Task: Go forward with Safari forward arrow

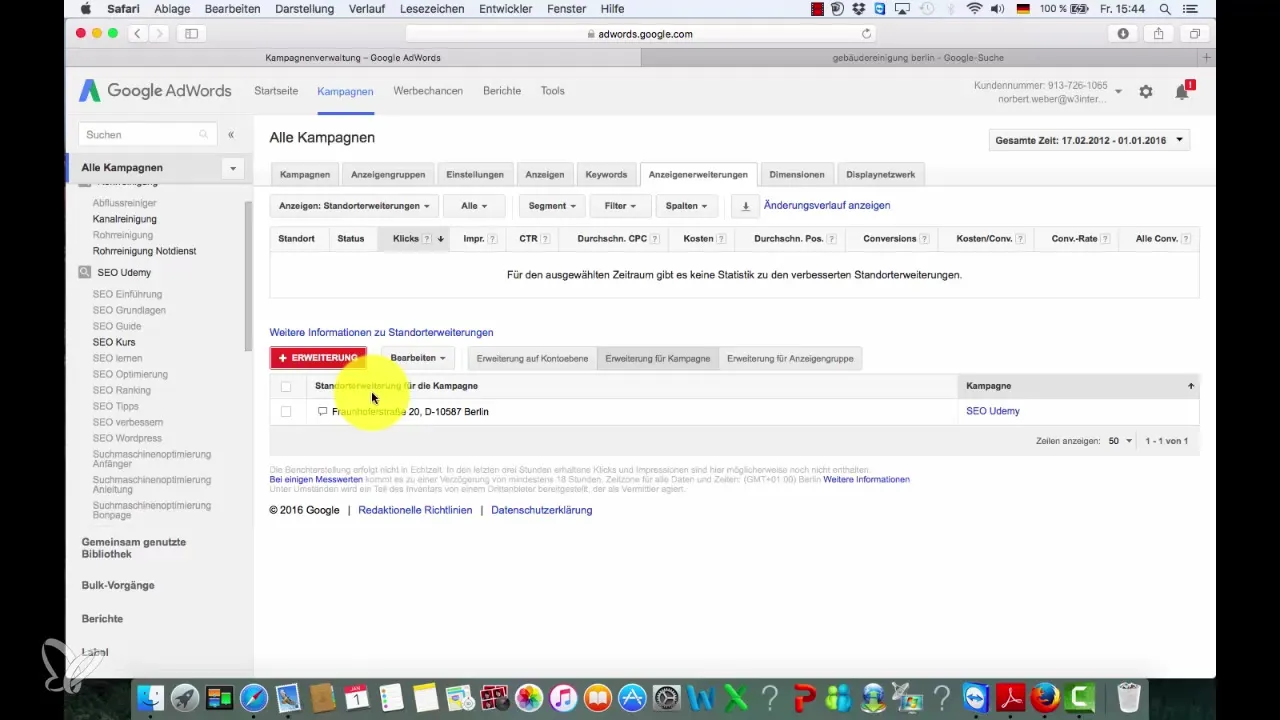Action: tap(160, 33)
